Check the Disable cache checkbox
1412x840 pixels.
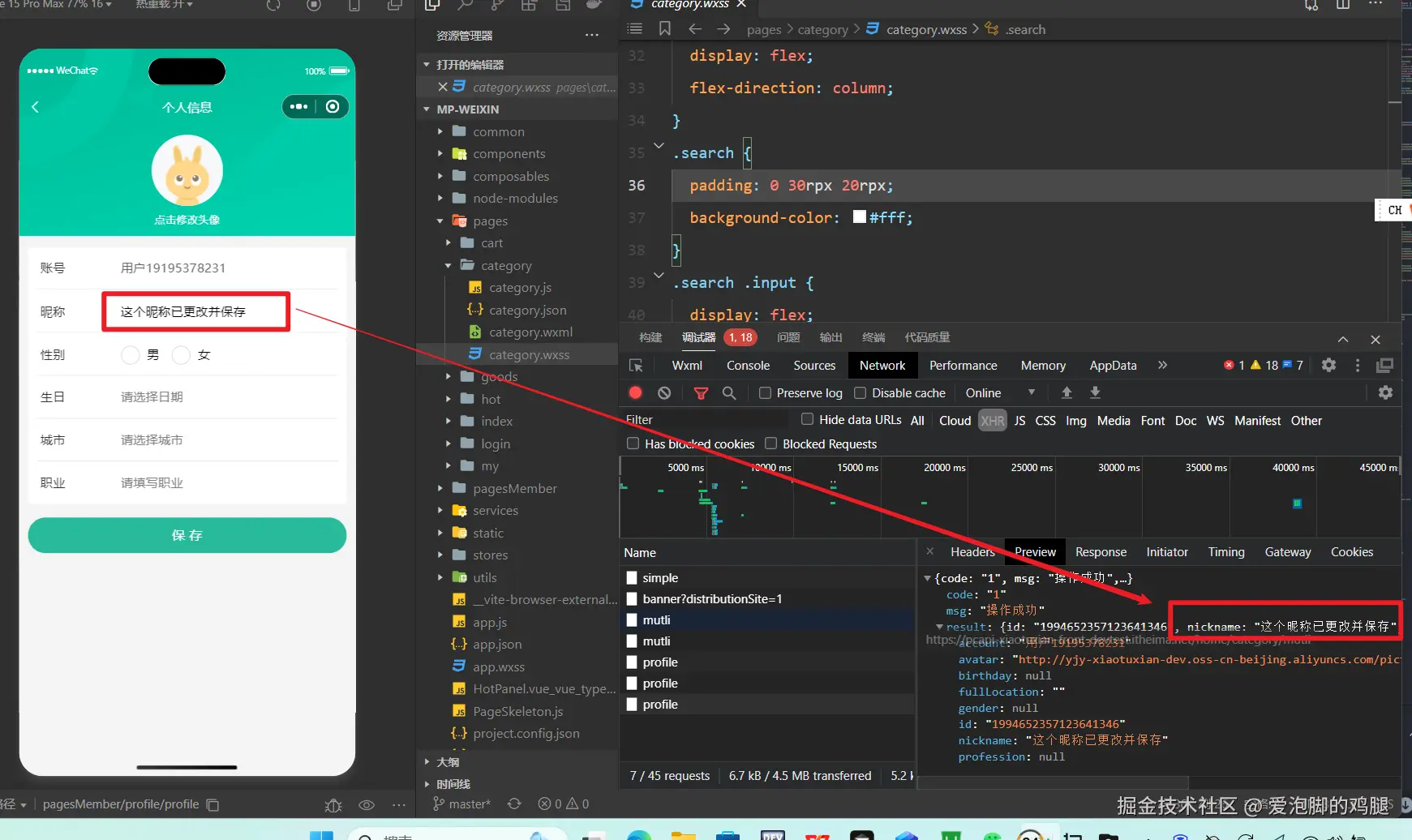pos(861,393)
